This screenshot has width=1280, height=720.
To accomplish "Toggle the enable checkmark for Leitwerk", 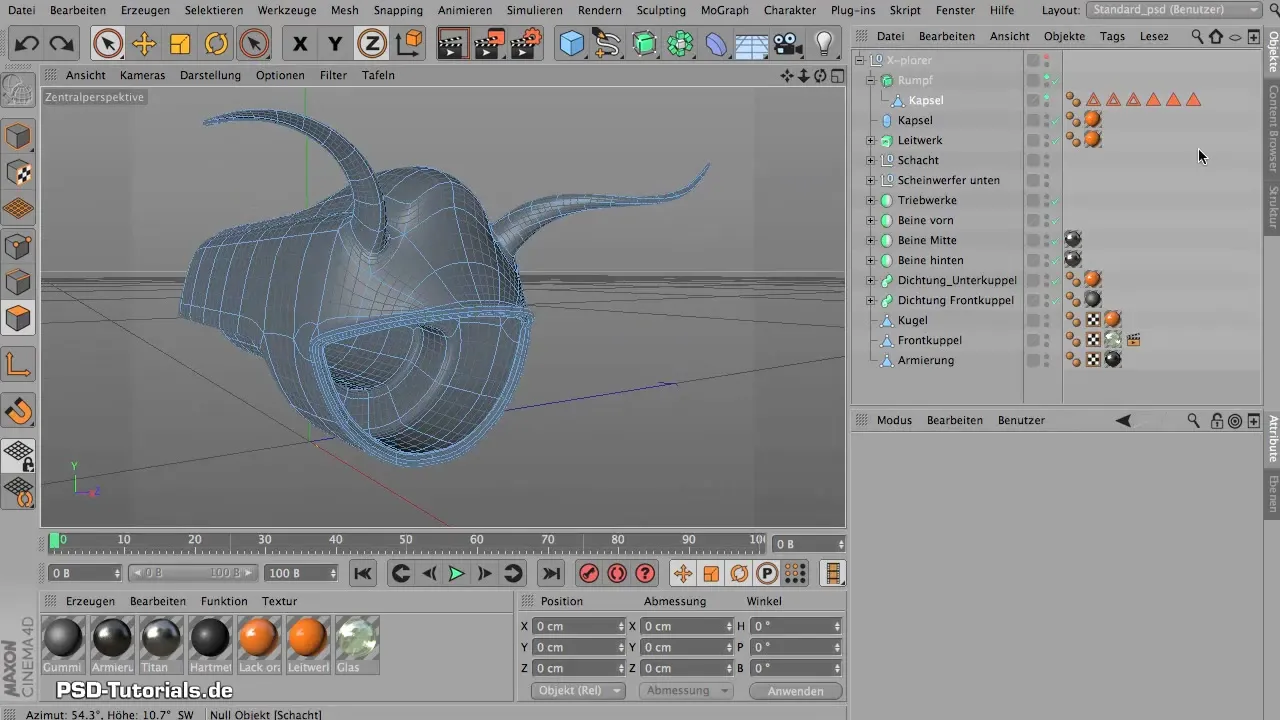I will point(1055,141).
